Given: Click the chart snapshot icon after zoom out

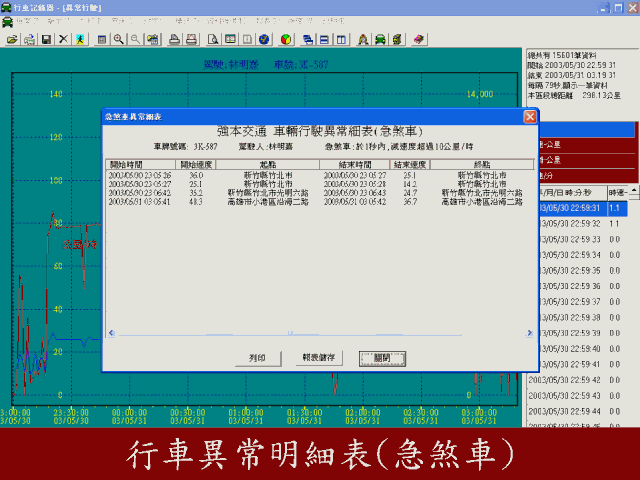Looking at the screenshot, I should (x=153, y=39).
